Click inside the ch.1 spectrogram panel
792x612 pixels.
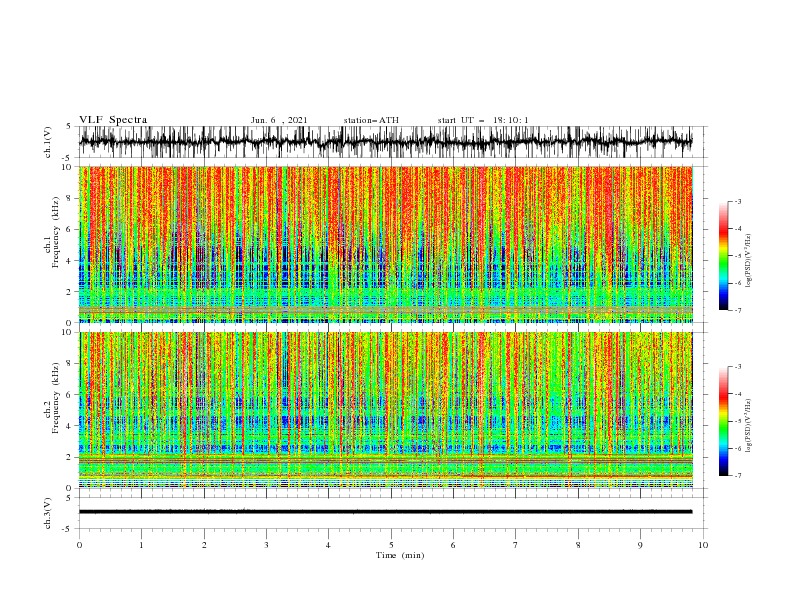[385, 244]
